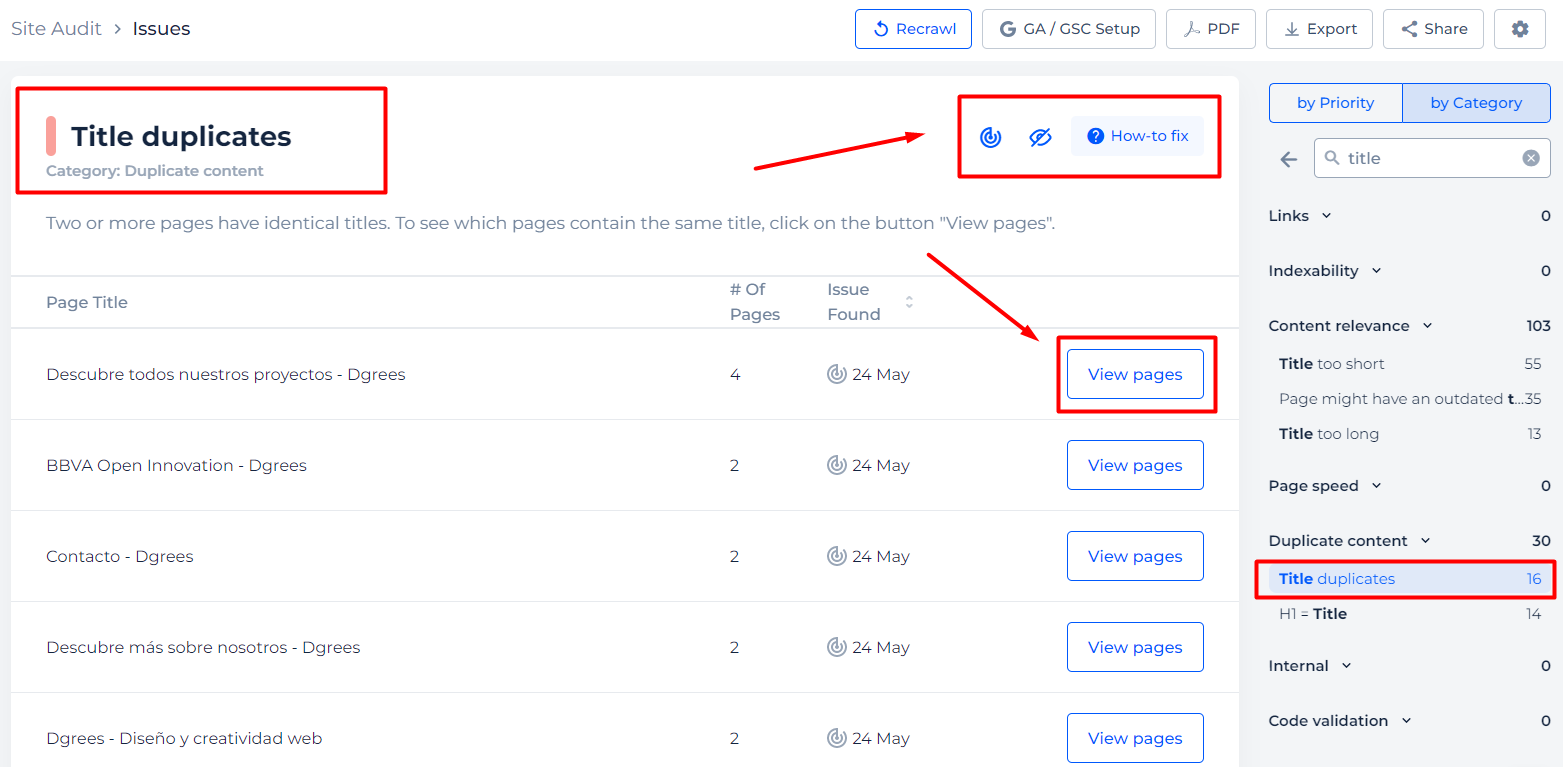The height and width of the screenshot is (767, 1563).
Task: Click radar icon in BBVA Open Innovation row
Action: pos(837,465)
